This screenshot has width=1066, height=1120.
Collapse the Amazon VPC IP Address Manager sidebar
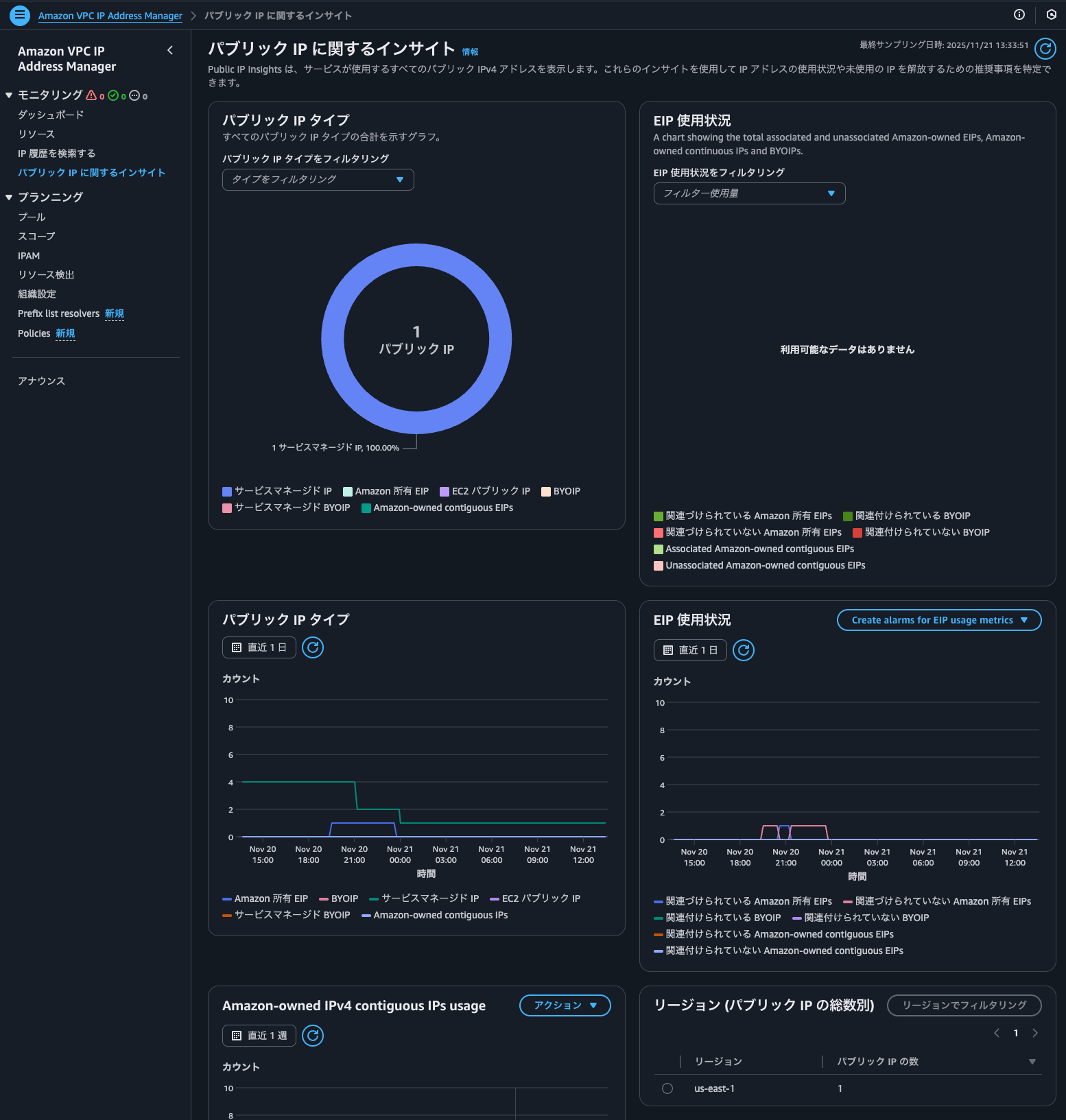tap(170, 50)
